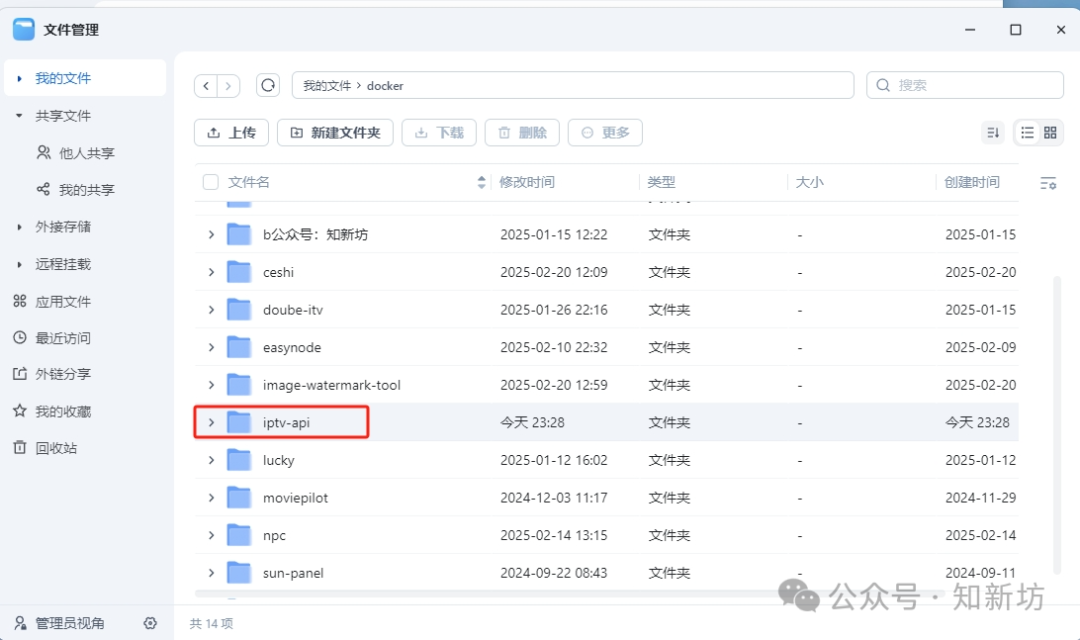
Task: Click the 上传 upload button
Action: pyautogui.click(x=231, y=133)
